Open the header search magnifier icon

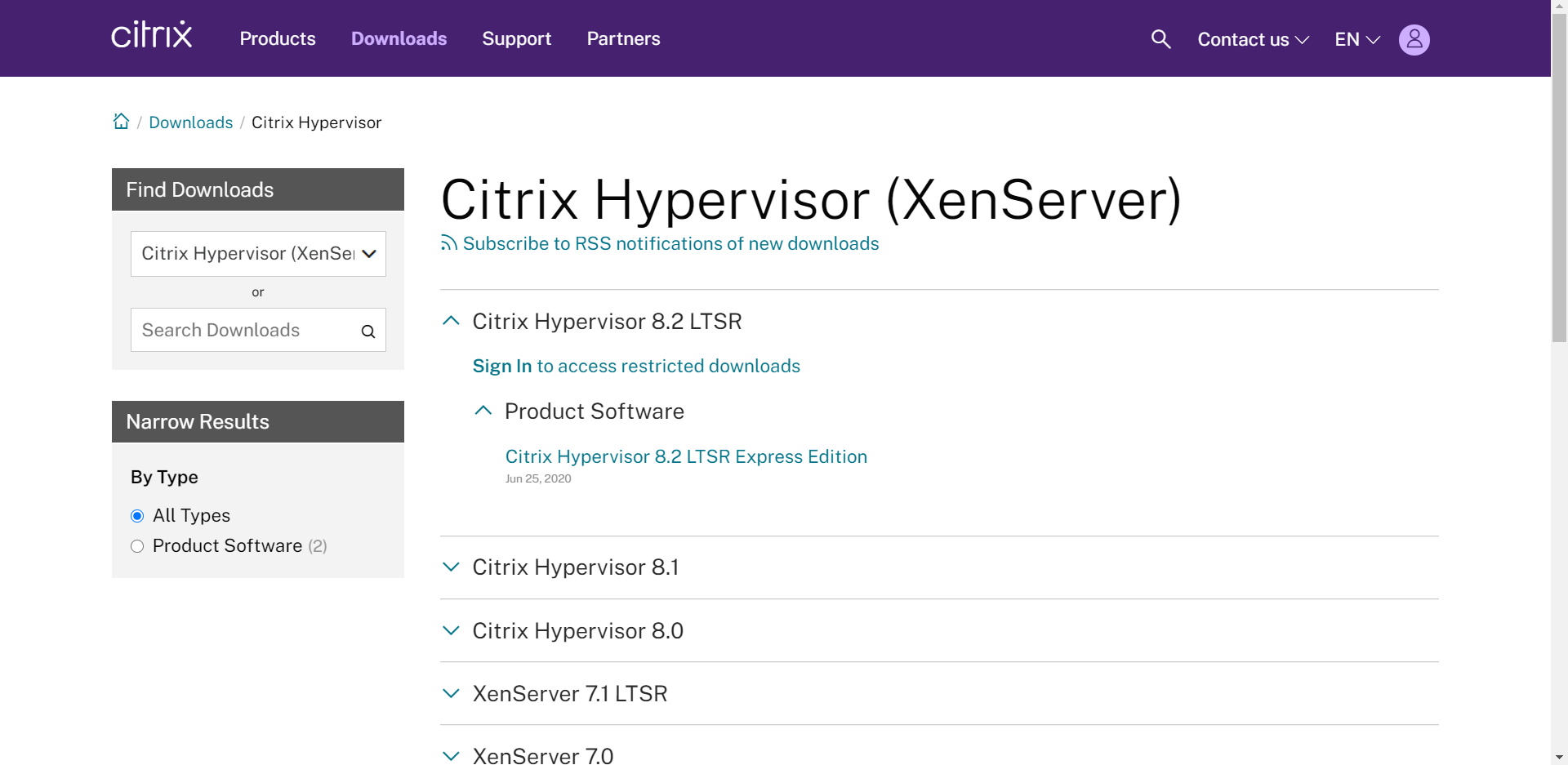click(1160, 39)
